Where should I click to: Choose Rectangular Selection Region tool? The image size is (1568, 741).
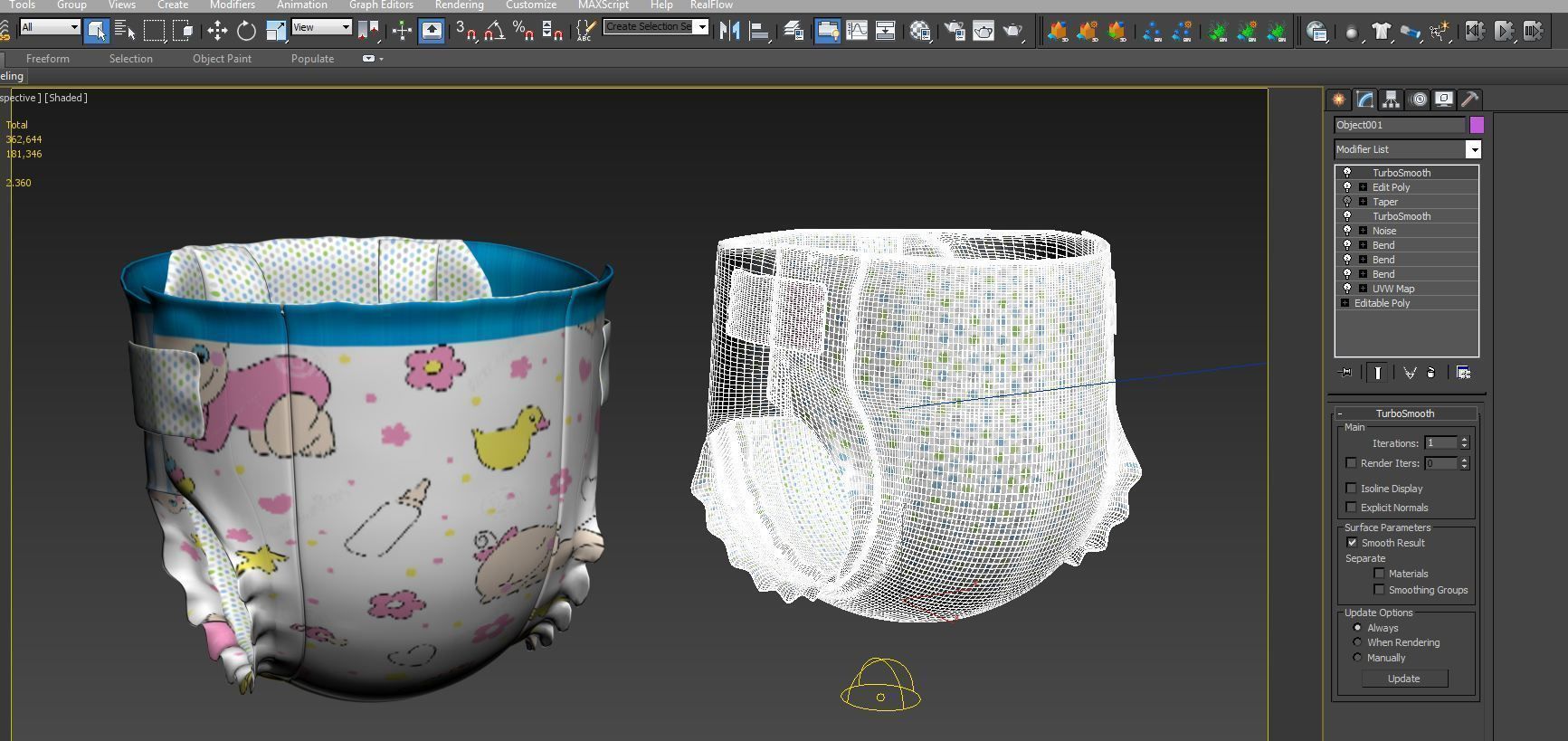[155, 31]
